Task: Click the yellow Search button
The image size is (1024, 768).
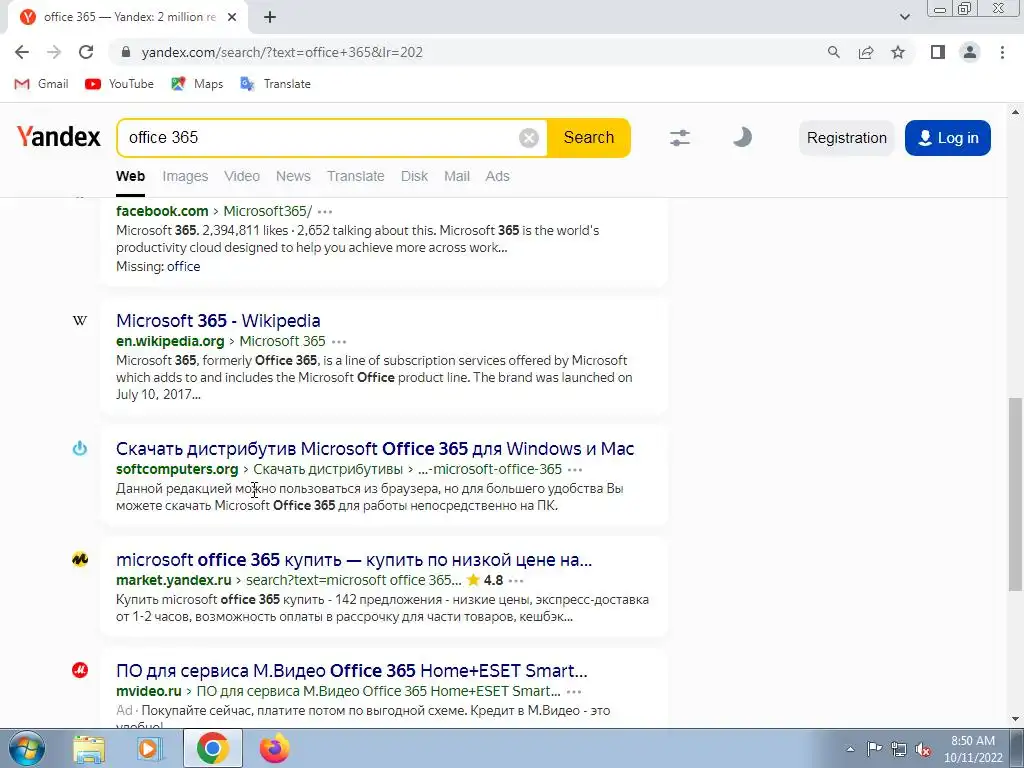Action: [588, 138]
